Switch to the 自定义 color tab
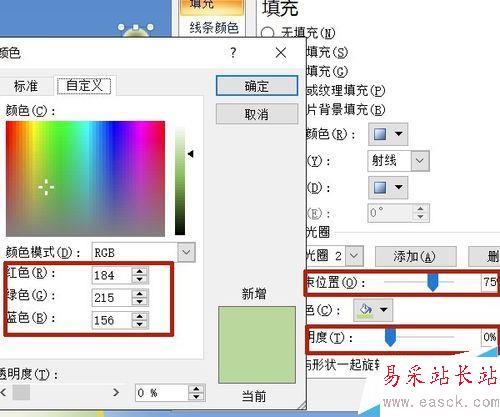Viewport: 500px width, 417px height. [x=84, y=86]
